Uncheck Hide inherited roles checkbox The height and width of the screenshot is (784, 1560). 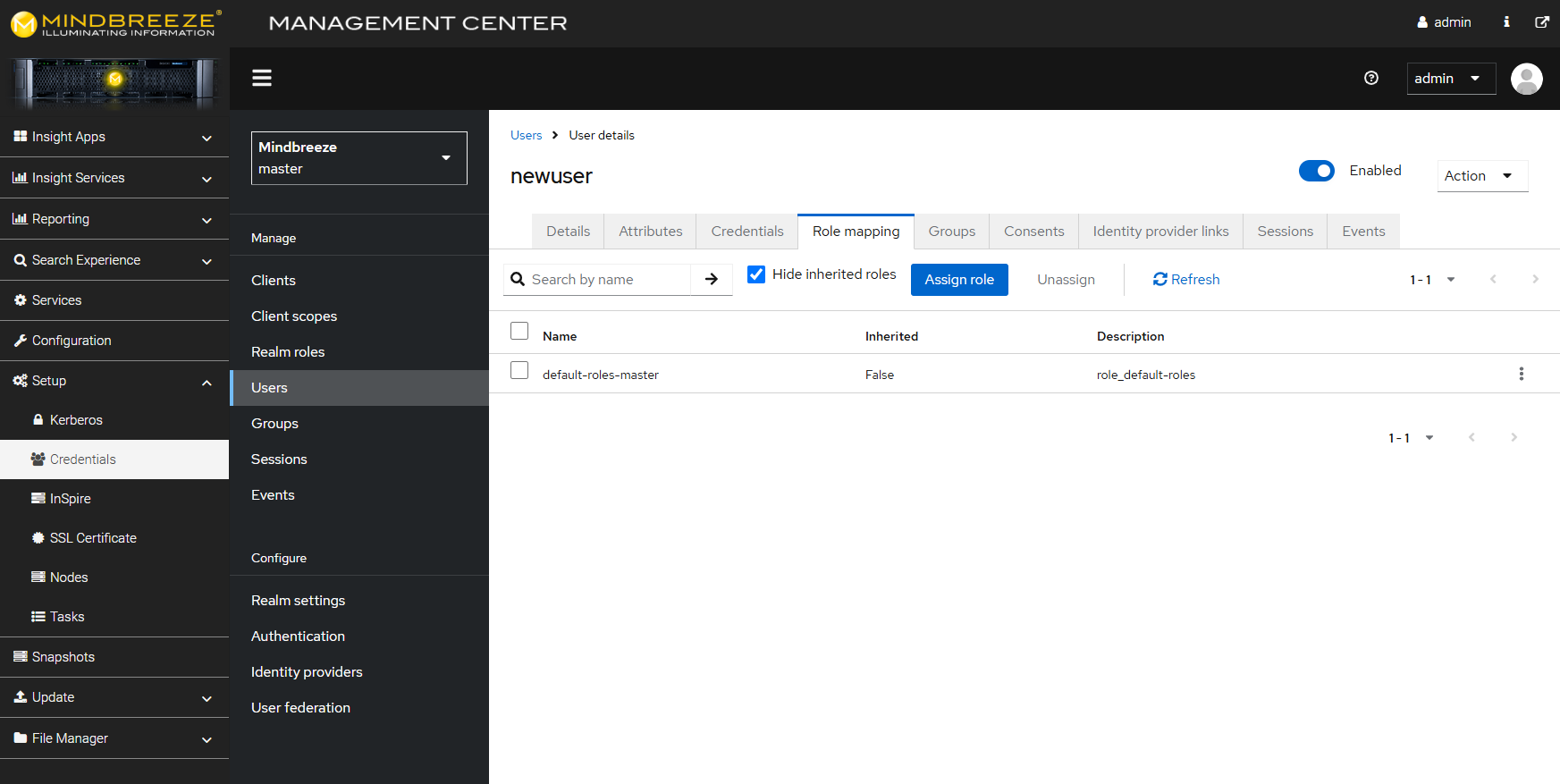point(756,274)
